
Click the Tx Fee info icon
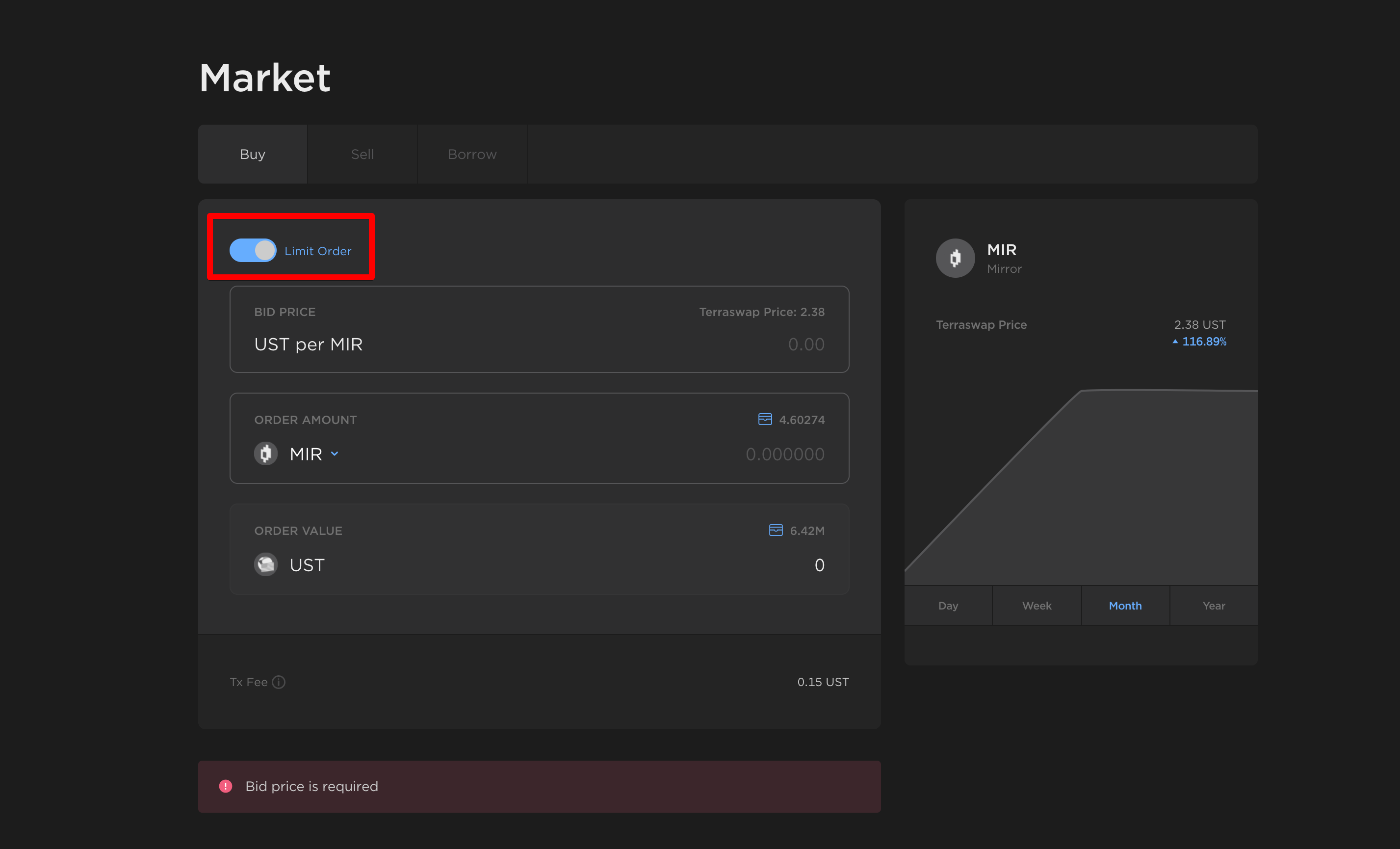click(x=279, y=682)
